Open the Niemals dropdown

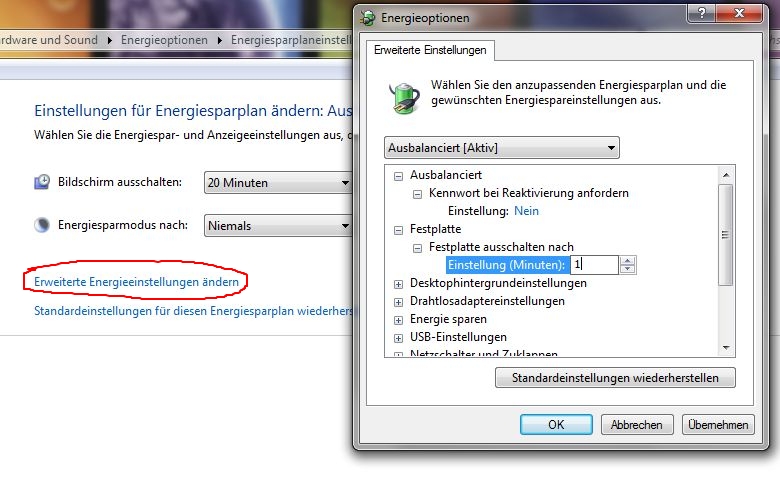click(x=278, y=225)
